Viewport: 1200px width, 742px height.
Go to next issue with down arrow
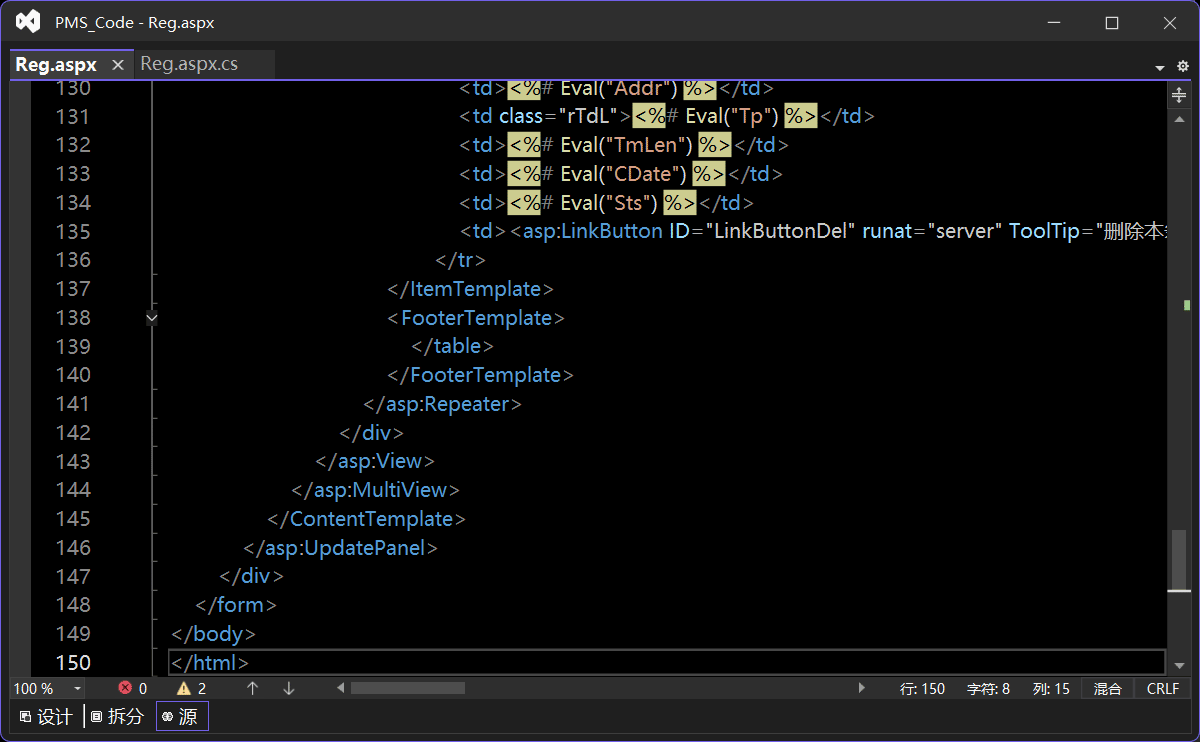(x=289, y=688)
